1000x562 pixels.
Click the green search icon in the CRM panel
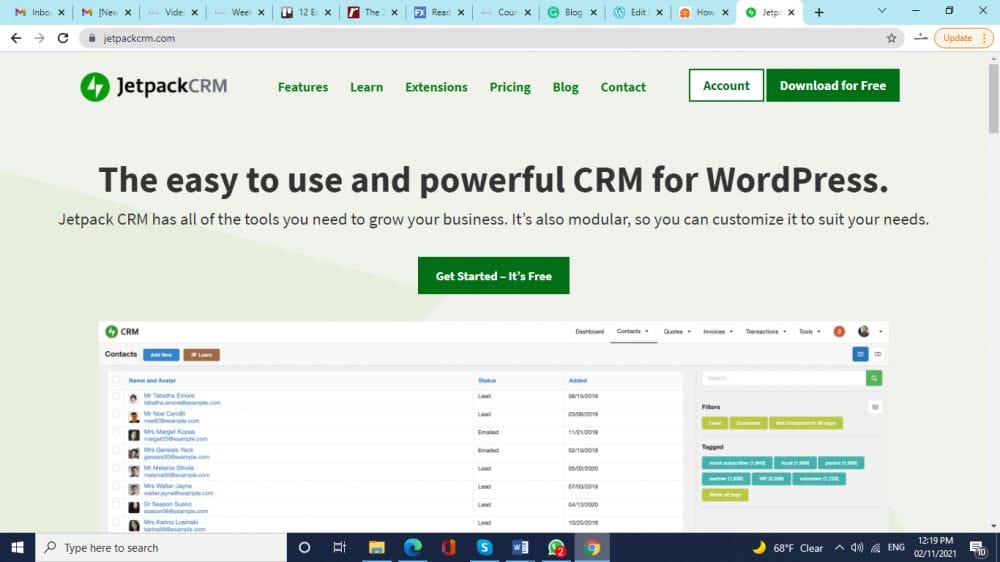874,378
